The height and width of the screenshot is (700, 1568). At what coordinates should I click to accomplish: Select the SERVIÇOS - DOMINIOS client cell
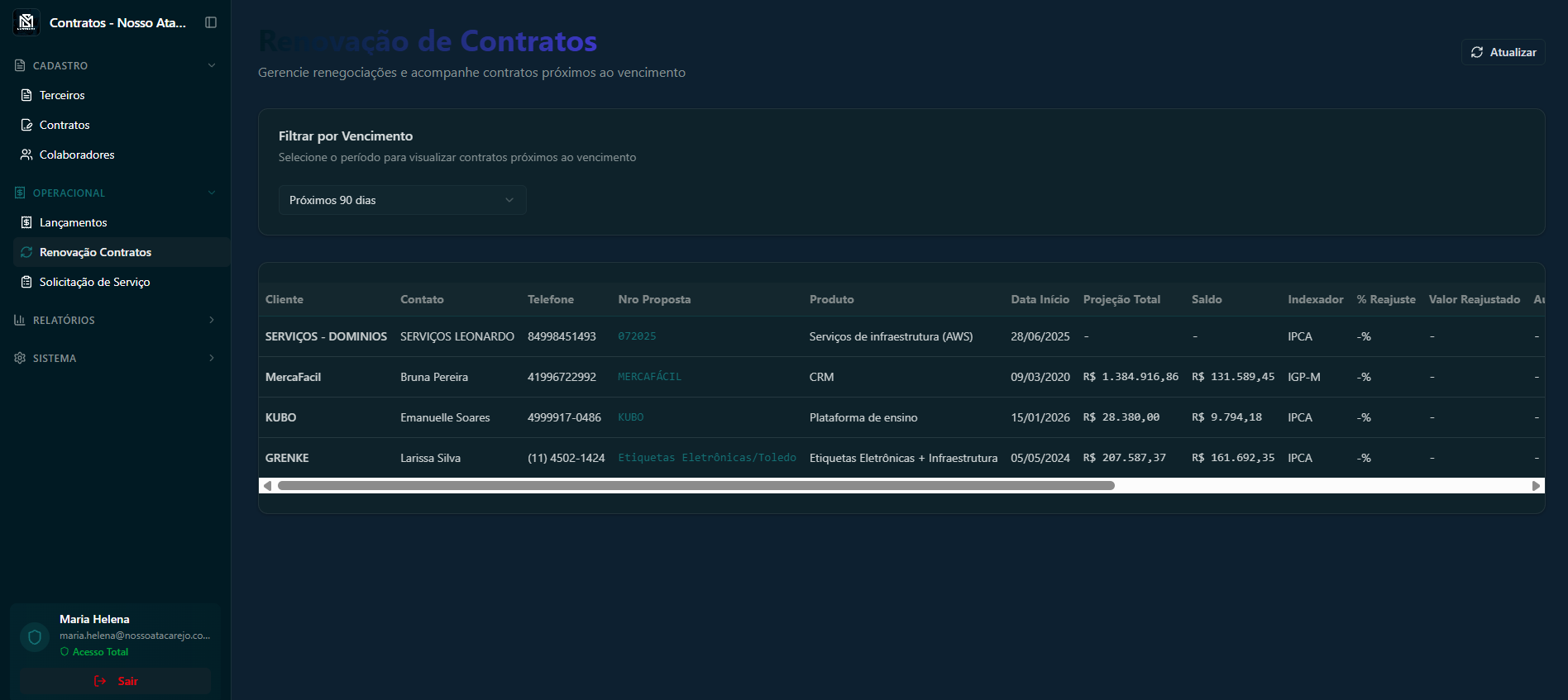click(326, 336)
